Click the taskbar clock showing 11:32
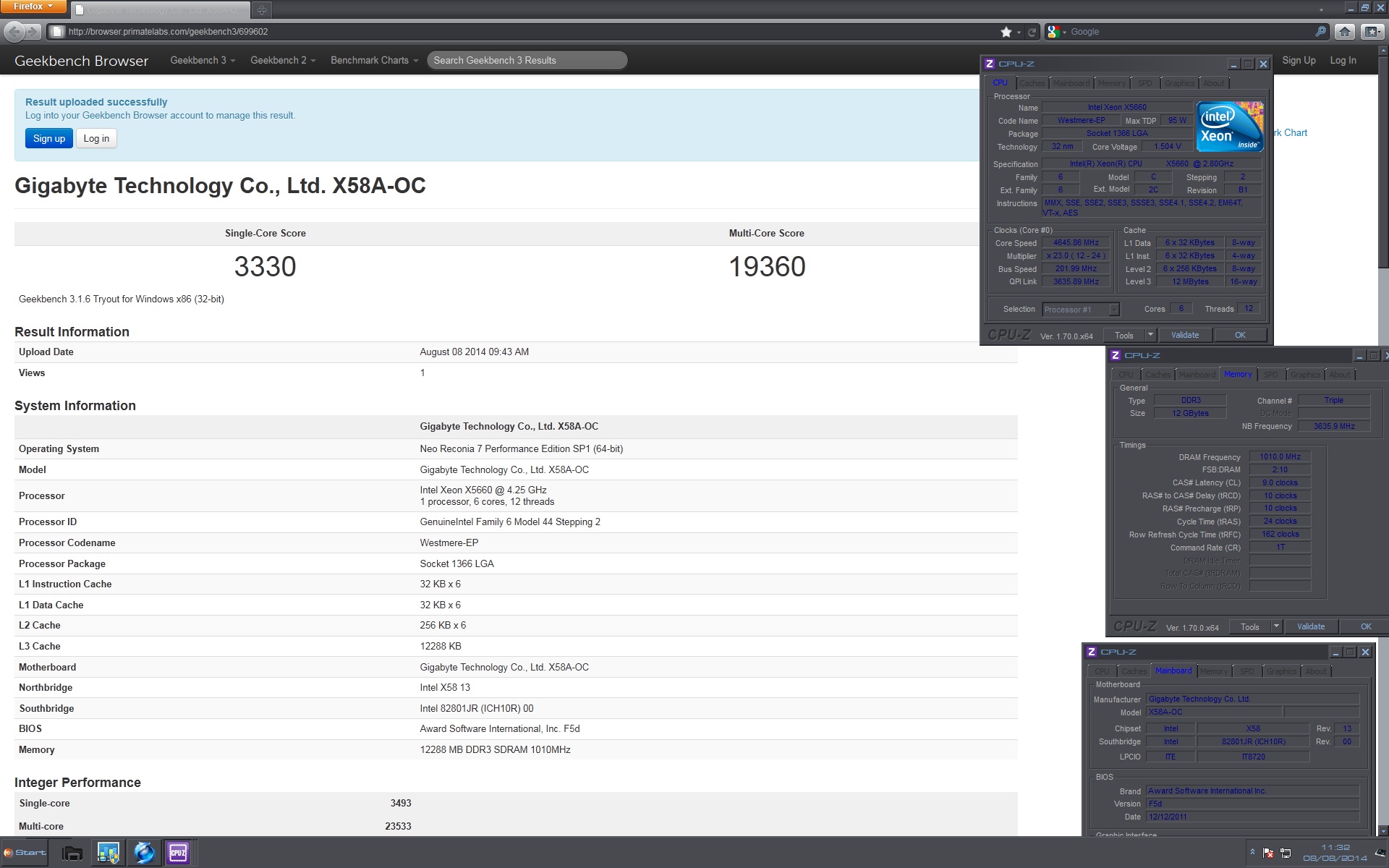Viewport: 1389px width, 868px height. 1335,853
